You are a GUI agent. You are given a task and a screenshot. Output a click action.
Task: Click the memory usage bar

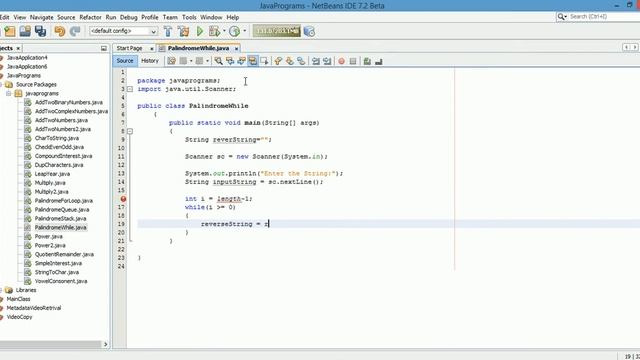277,31
